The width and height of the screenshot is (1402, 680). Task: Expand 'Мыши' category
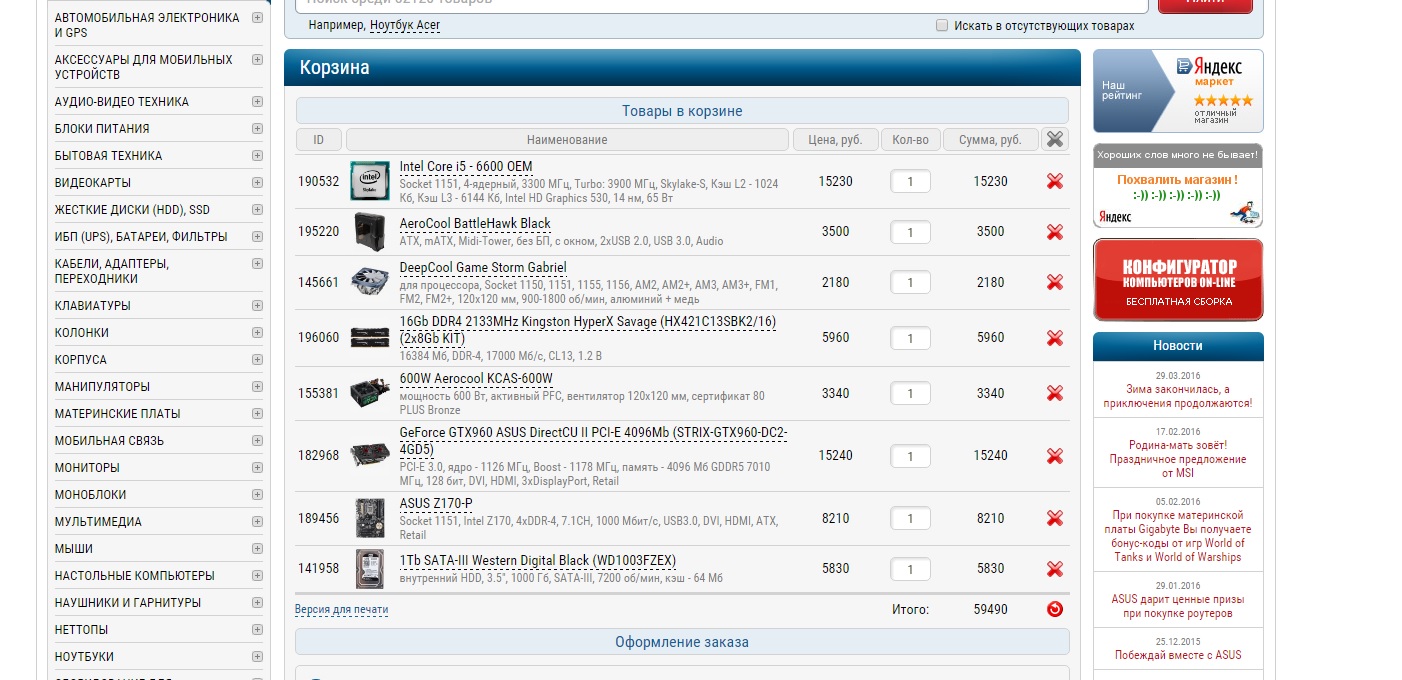coord(257,548)
